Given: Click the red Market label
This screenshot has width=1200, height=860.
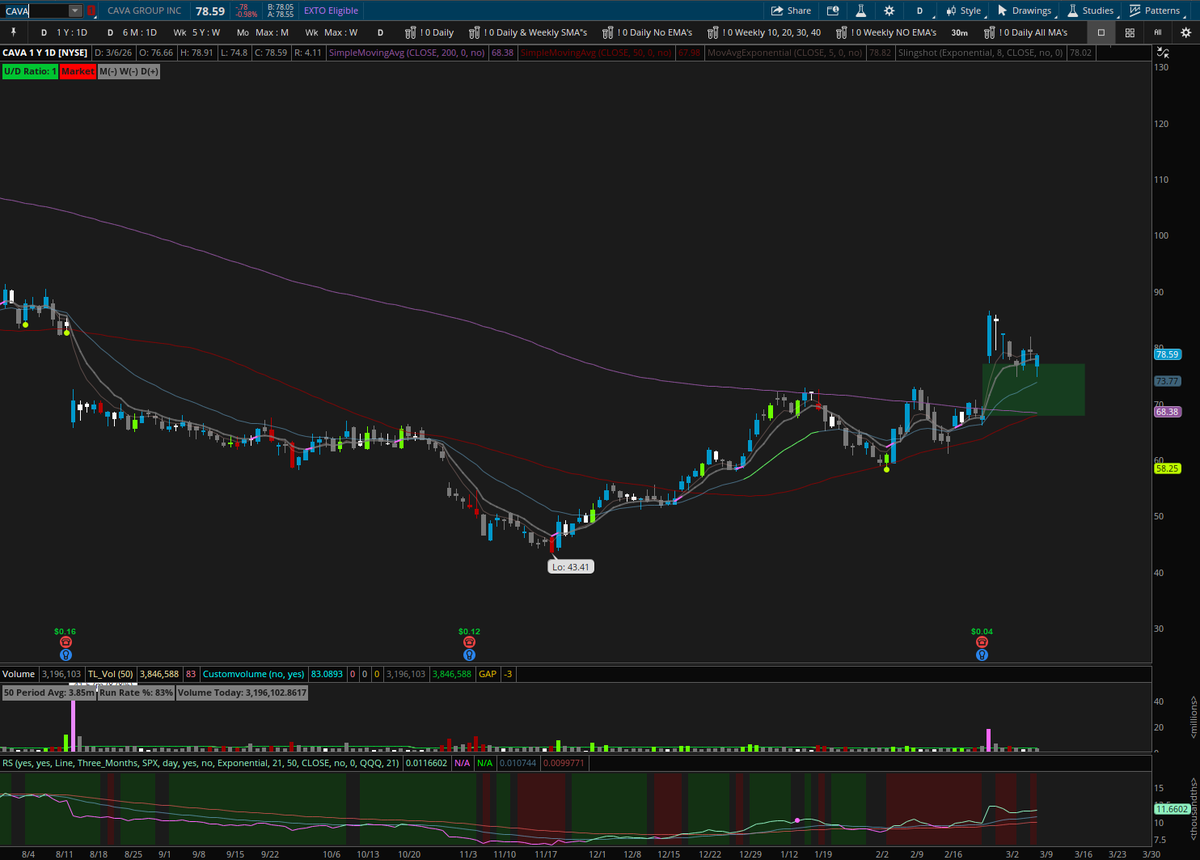Looking at the screenshot, I should click(76, 72).
